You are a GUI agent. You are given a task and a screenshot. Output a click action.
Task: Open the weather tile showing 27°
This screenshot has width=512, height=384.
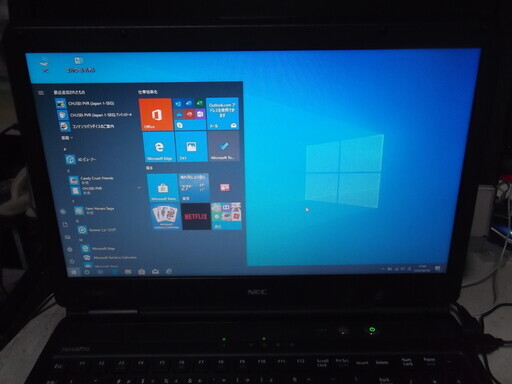tap(194, 187)
